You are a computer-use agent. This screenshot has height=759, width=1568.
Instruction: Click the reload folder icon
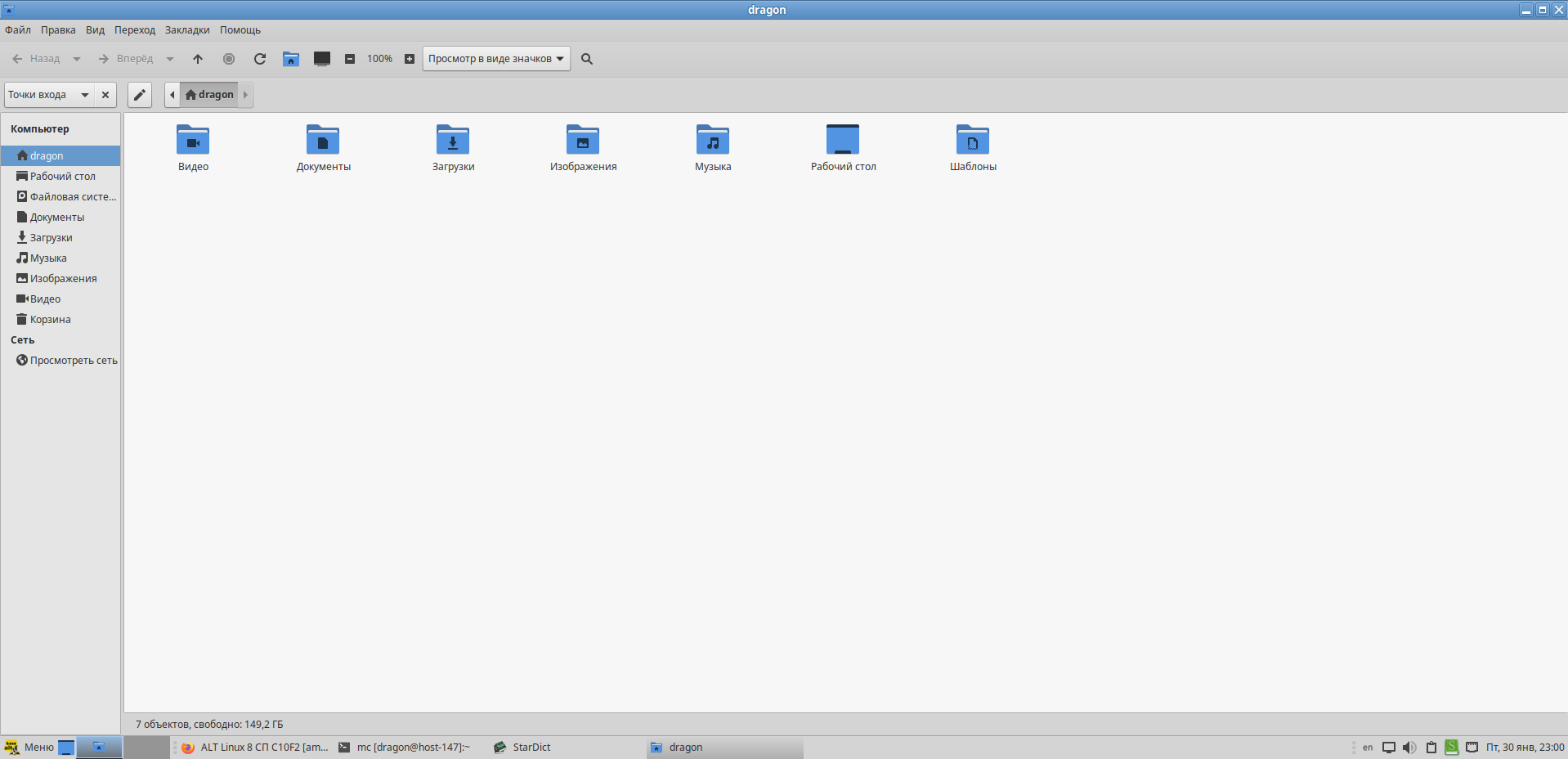(260, 59)
